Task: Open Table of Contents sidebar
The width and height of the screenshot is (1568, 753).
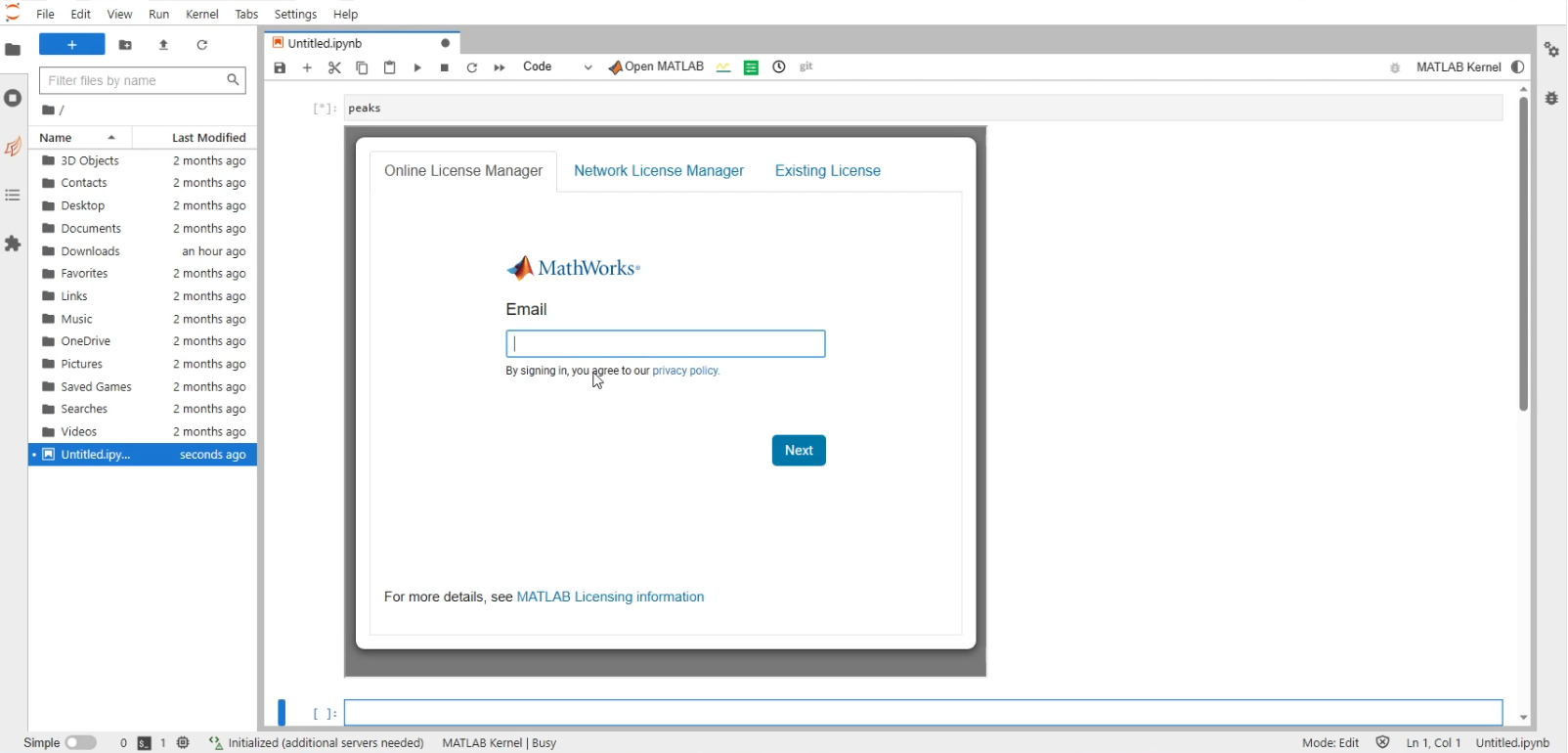Action: [x=13, y=196]
